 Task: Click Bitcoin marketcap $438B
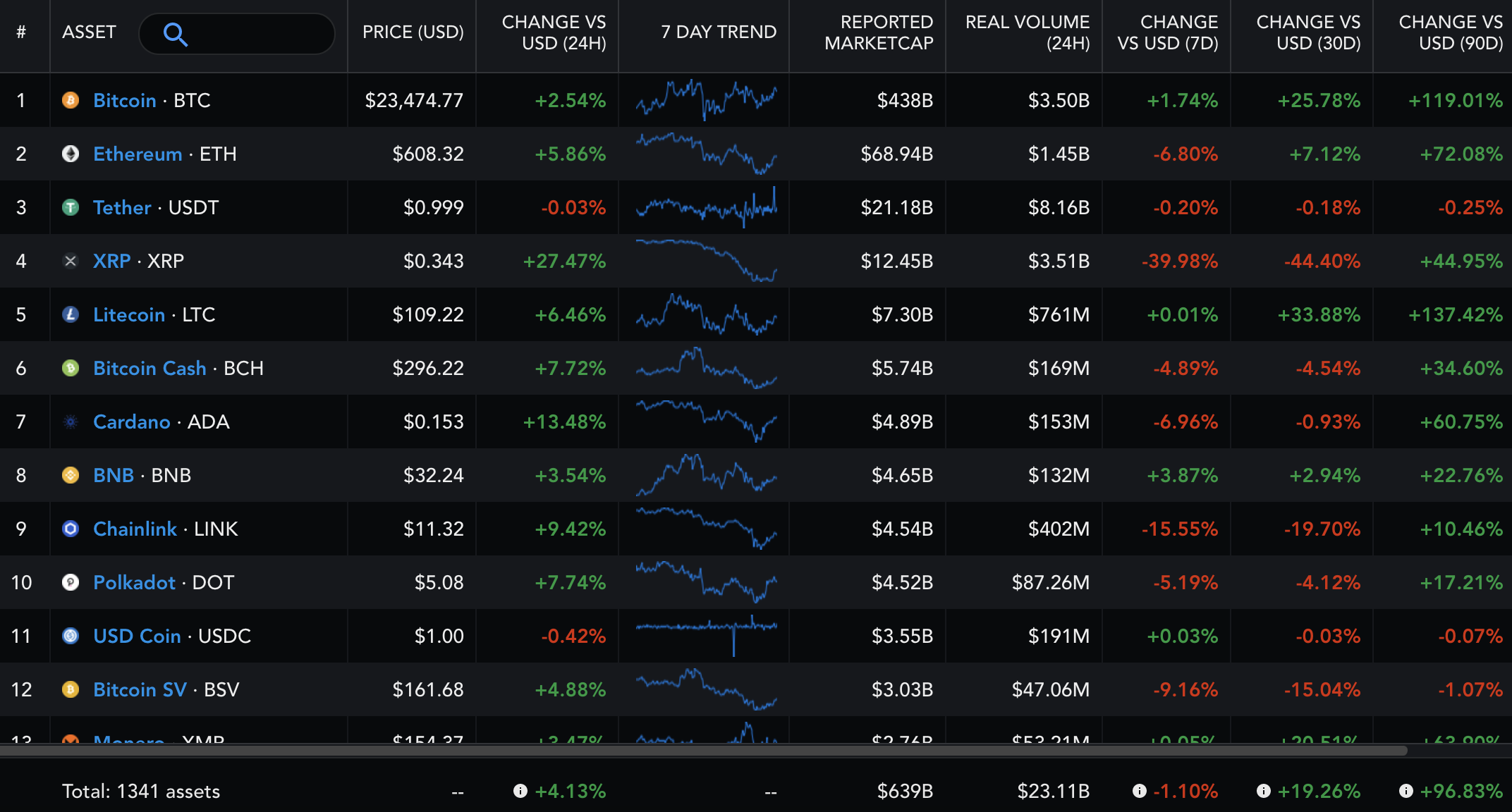[905, 100]
